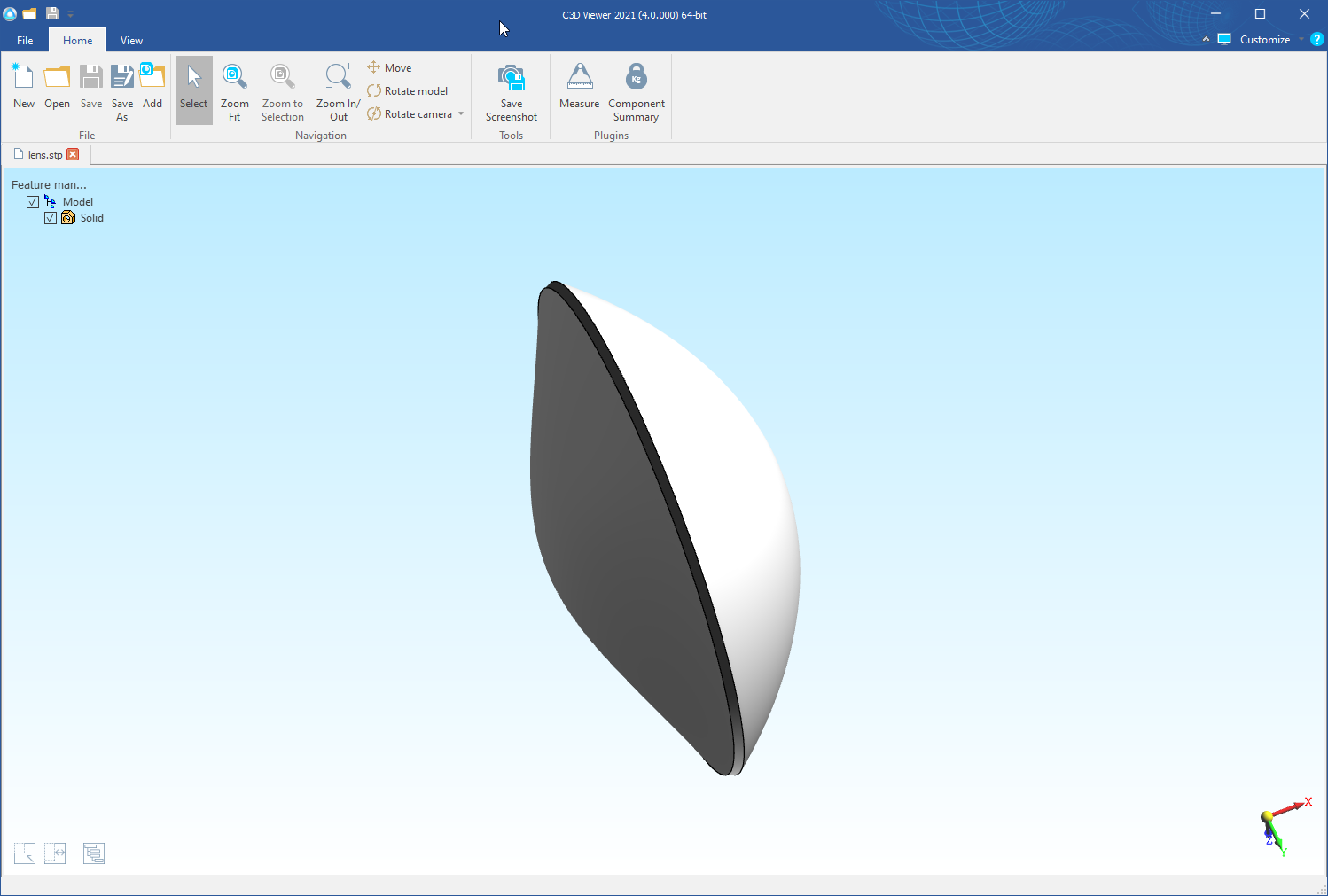Uncheck the Solid visibility checkbox
Screen dimensions: 1328x896
point(51,218)
